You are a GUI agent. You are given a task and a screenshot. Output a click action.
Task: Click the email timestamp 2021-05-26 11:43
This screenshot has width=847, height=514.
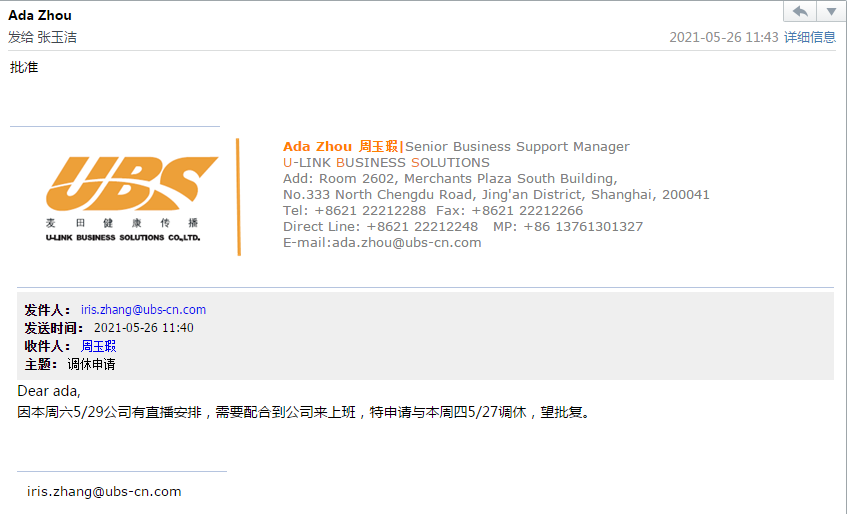(724, 37)
